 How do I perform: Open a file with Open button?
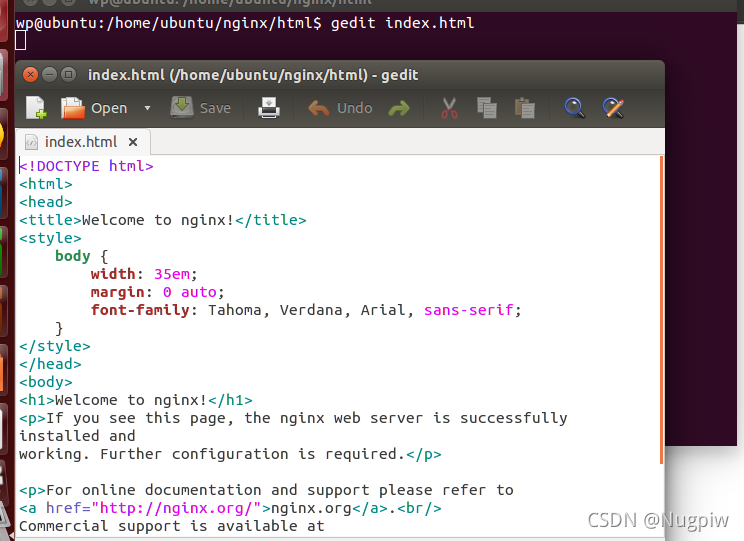94,108
